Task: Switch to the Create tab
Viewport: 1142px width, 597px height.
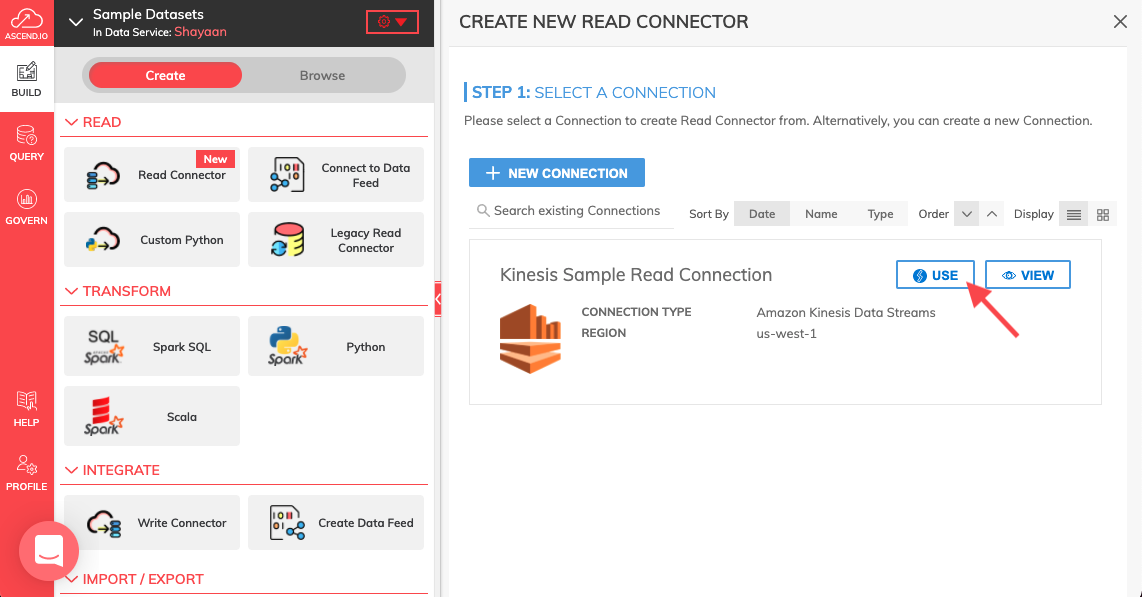Action: click(165, 75)
